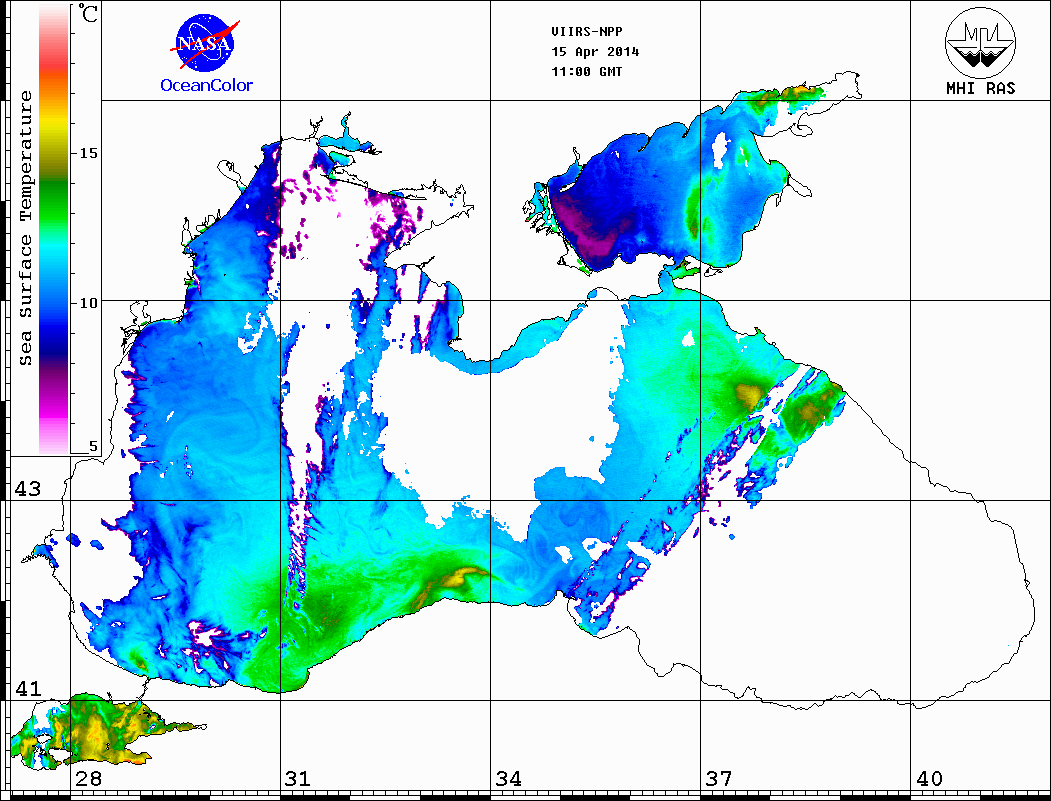Click the 15 tick on temperature scale
This screenshot has height=801, width=1051.
tap(88, 153)
